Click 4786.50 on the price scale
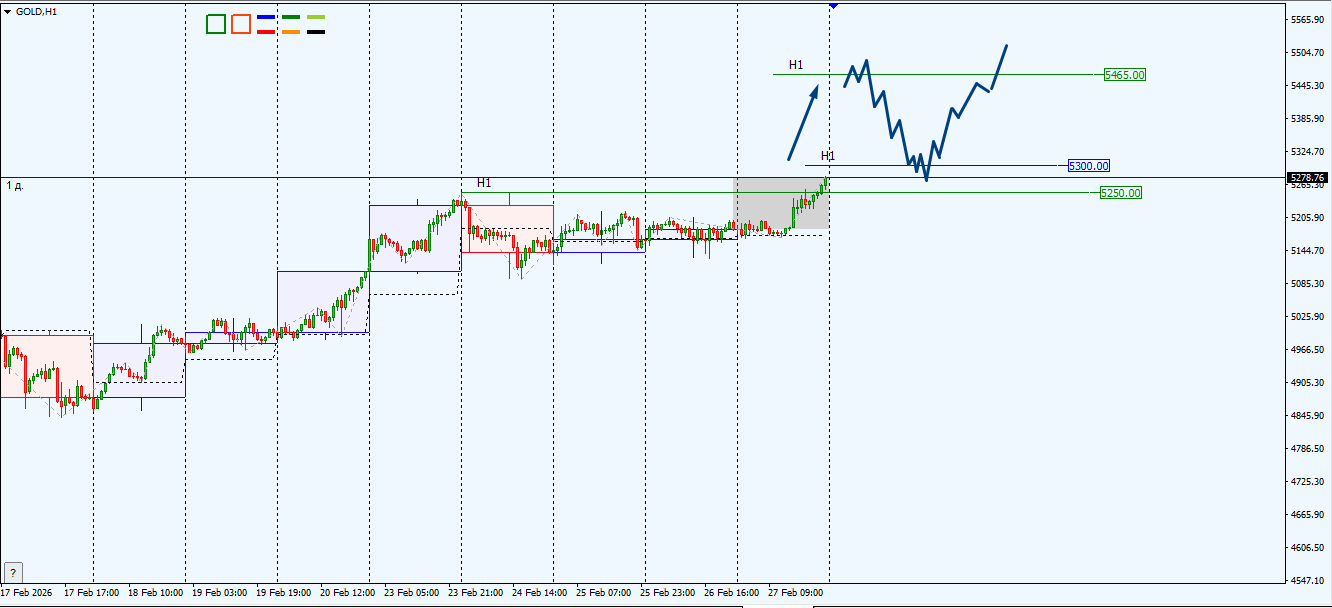1332x608 pixels. pos(1307,449)
